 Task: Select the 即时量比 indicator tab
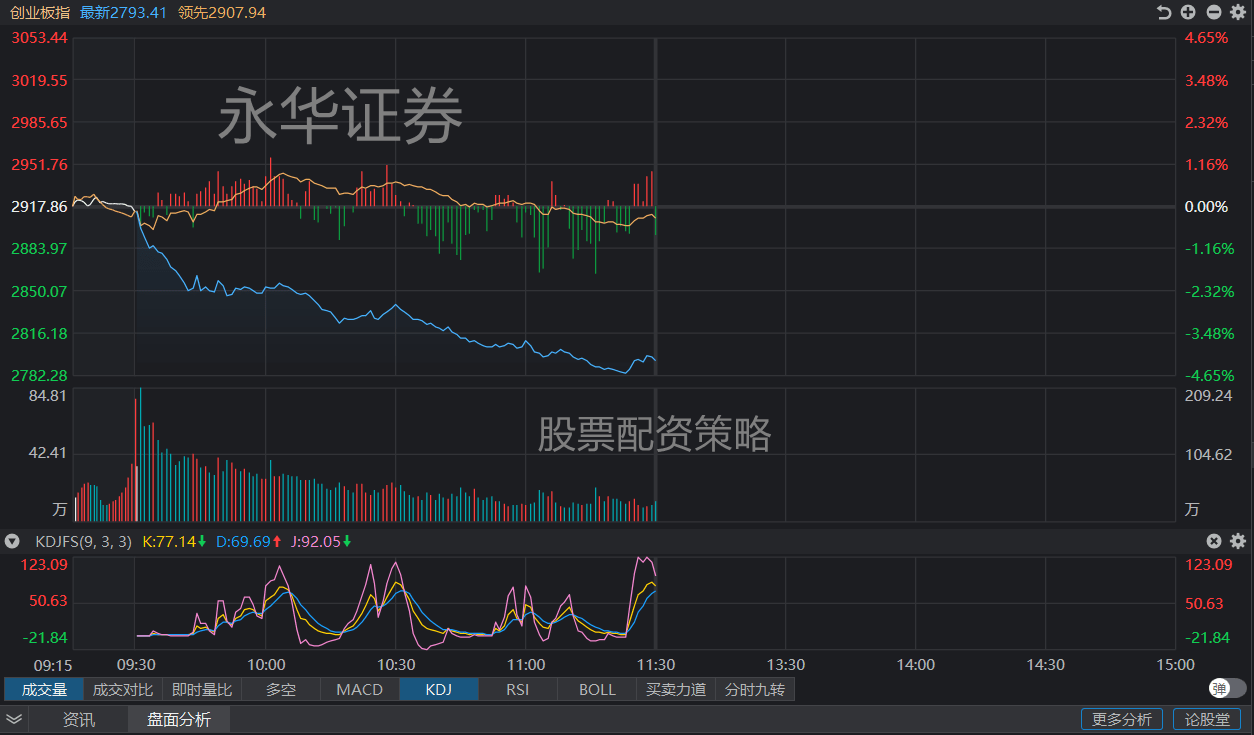[202, 689]
